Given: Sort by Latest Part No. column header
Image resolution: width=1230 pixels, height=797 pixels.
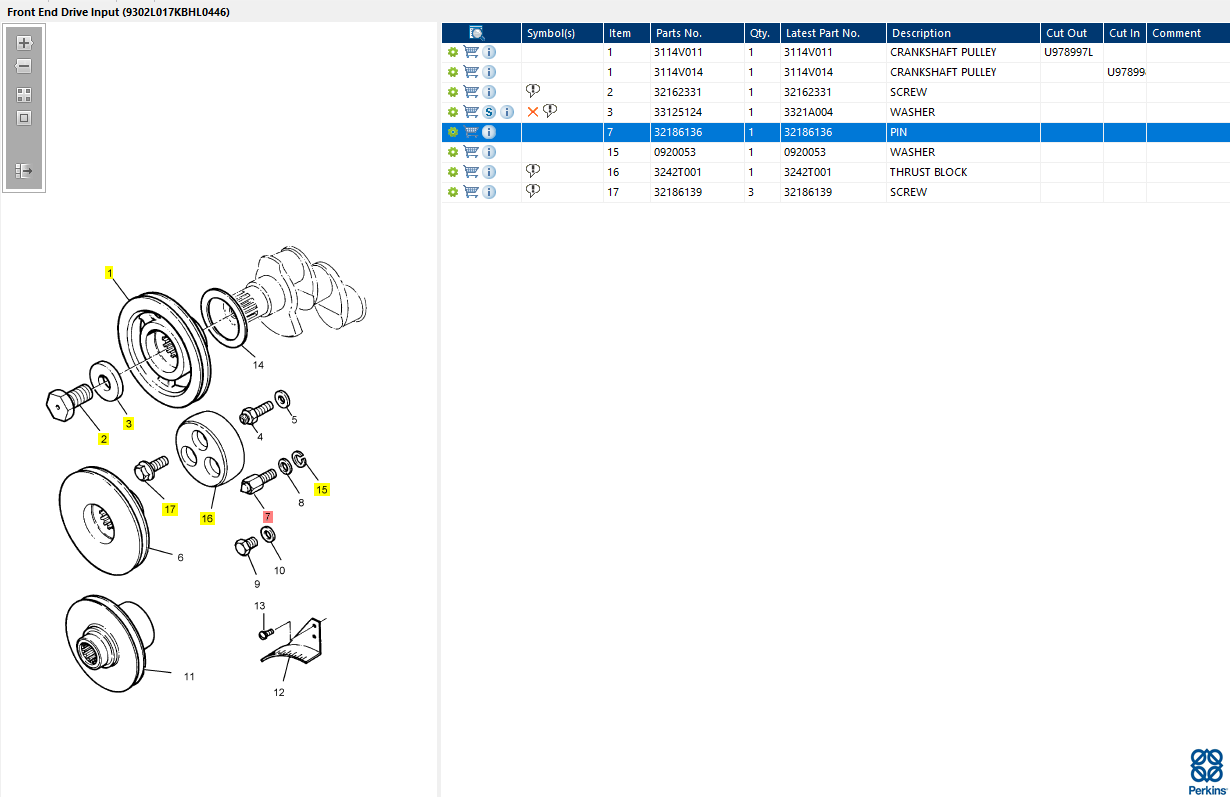Looking at the screenshot, I should click(833, 33).
